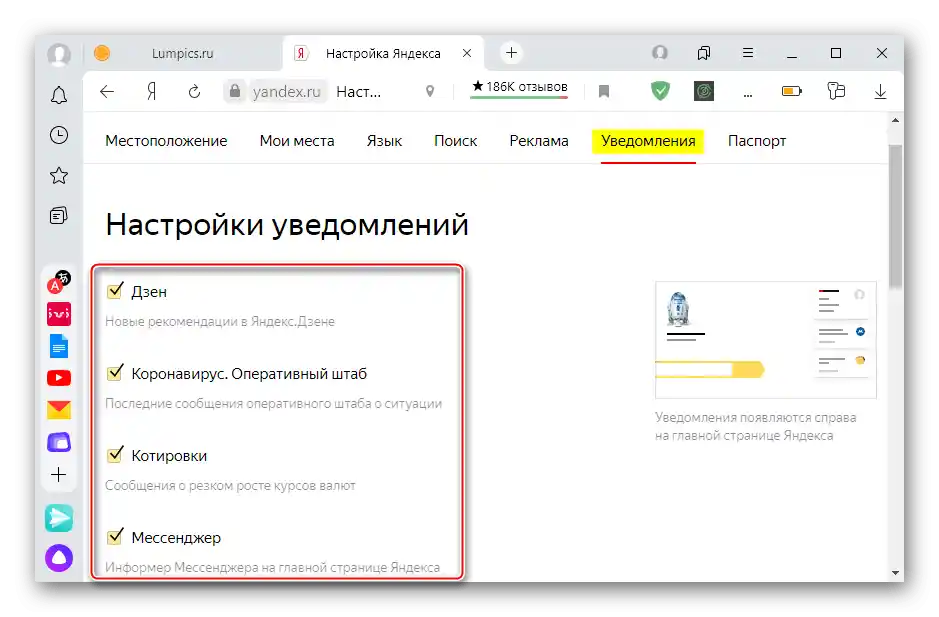Toggle the Мессенджер checkbox off
This screenshot has height=617, width=939.
pyautogui.click(x=113, y=536)
